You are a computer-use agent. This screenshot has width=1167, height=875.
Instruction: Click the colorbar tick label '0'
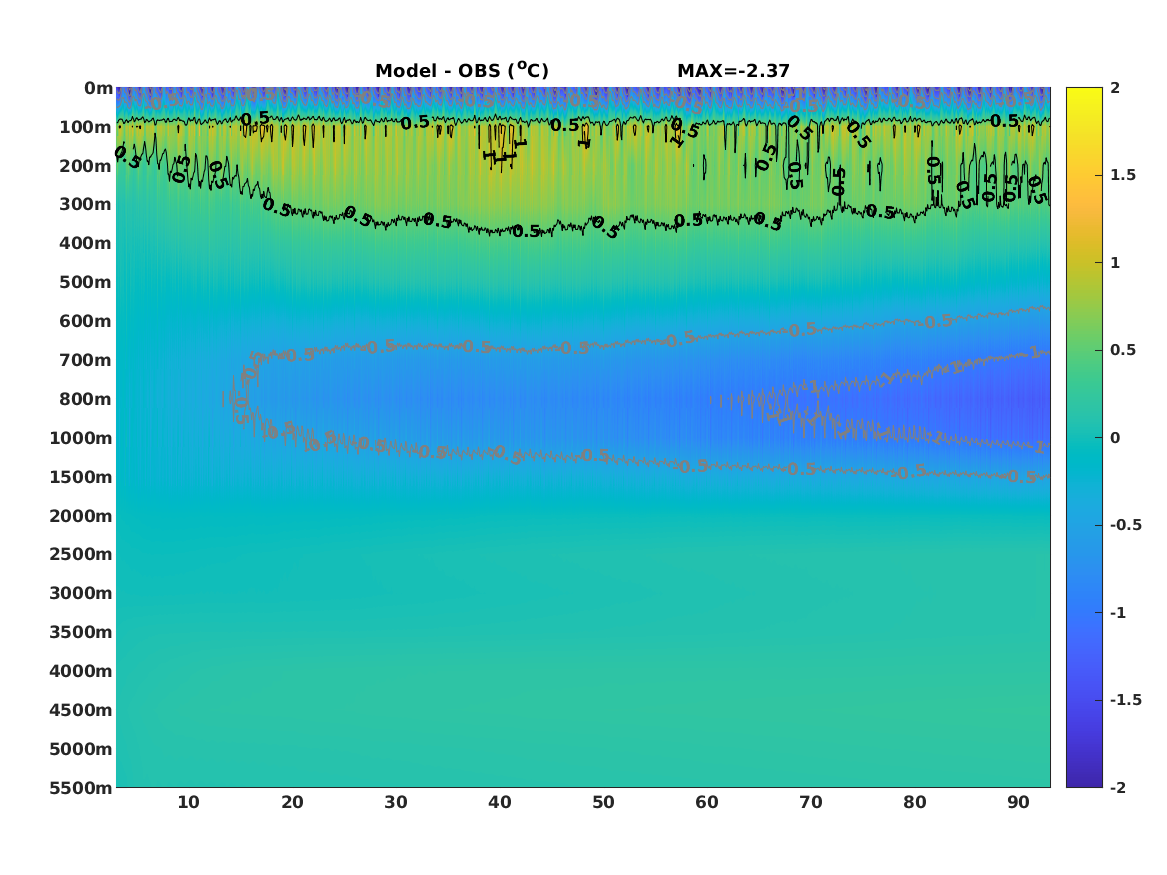1115,438
